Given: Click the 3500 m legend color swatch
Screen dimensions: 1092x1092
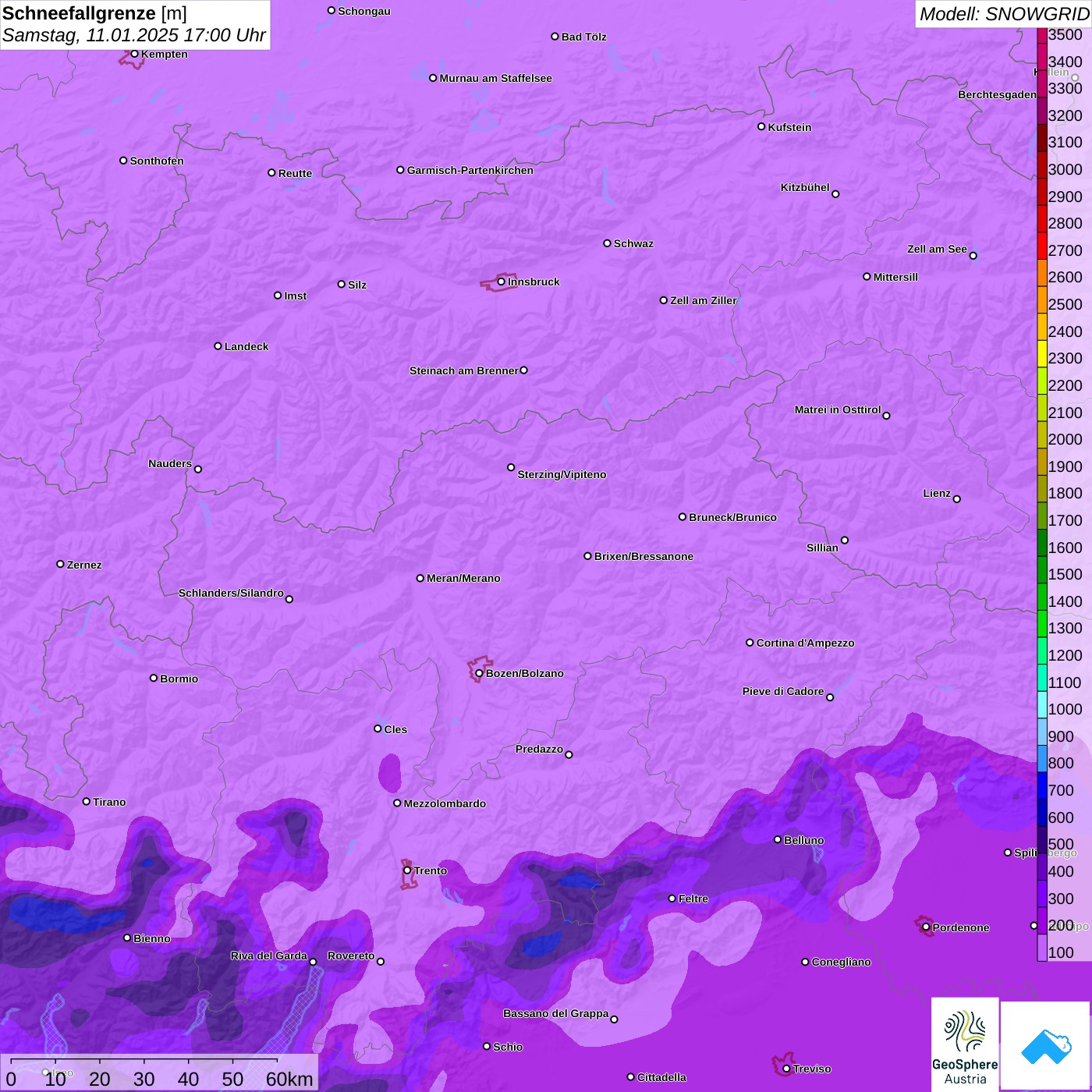Looking at the screenshot, I should 1042,35.
